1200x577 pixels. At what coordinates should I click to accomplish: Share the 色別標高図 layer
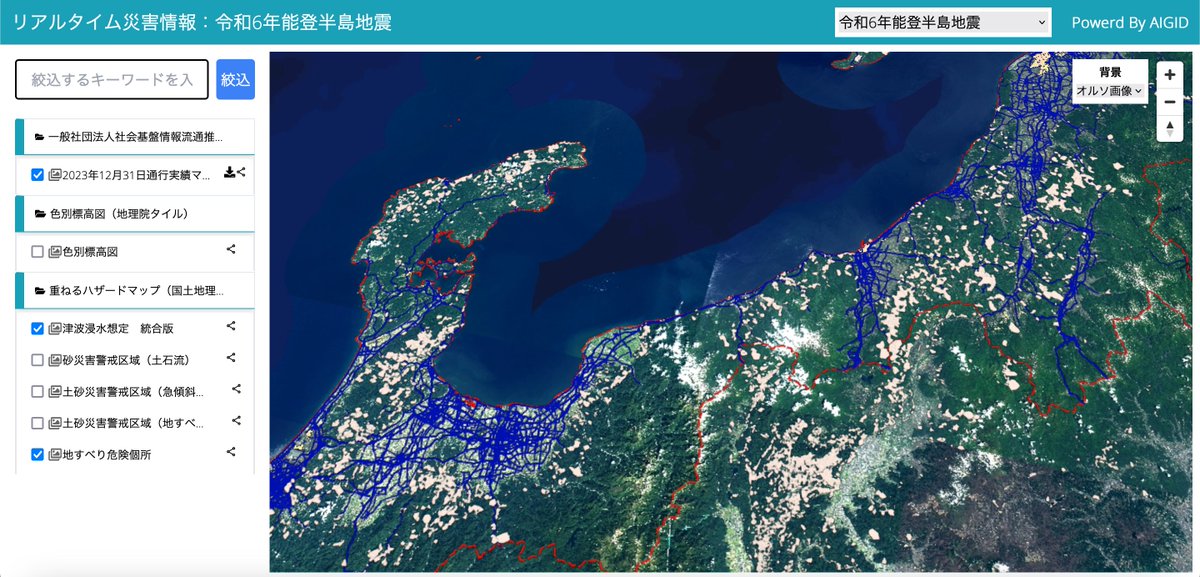click(x=231, y=250)
